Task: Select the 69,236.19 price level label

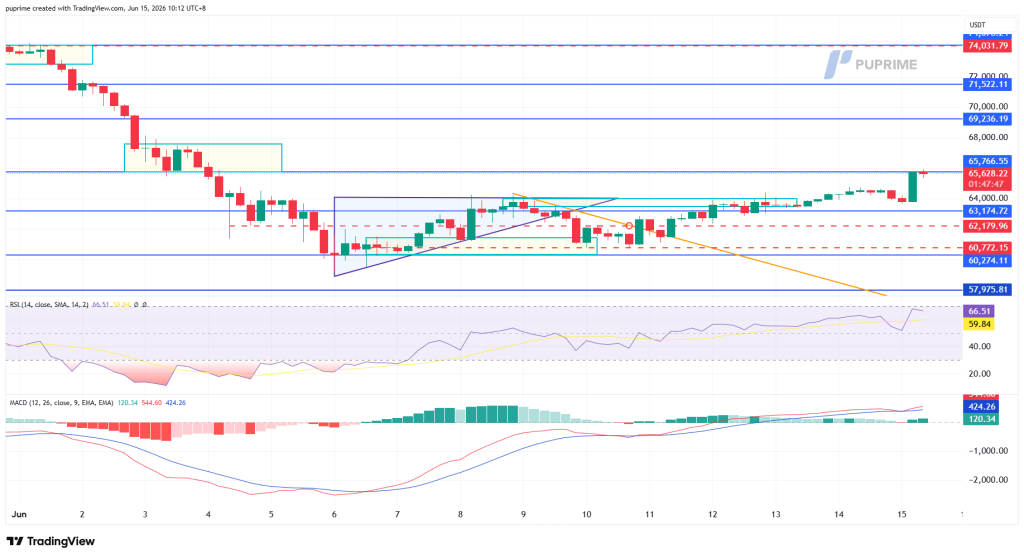Action: pos(987,119)
